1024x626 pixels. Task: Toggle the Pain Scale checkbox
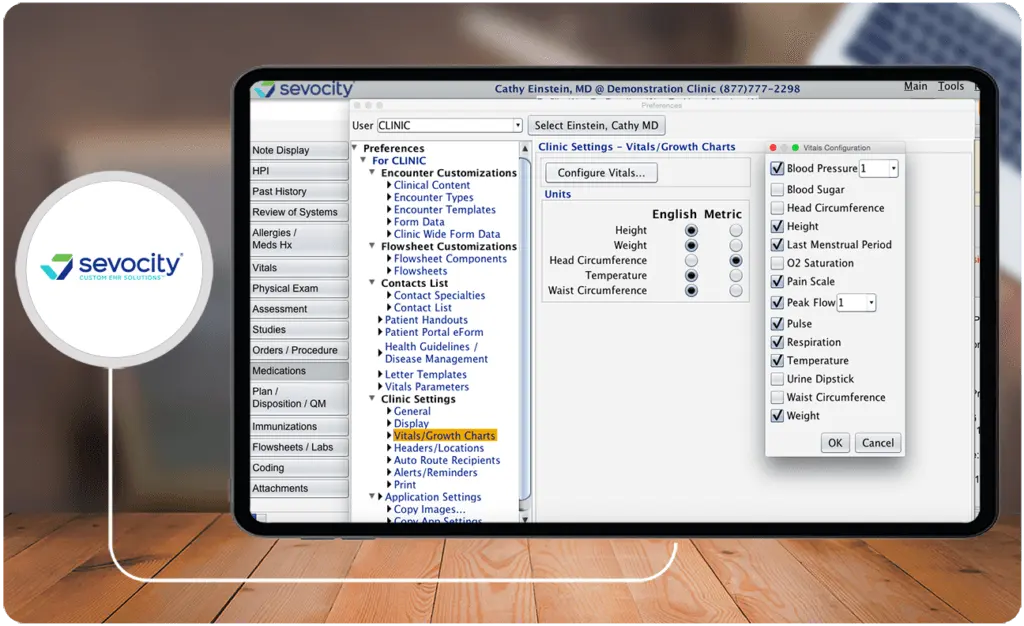pos(777,281)
